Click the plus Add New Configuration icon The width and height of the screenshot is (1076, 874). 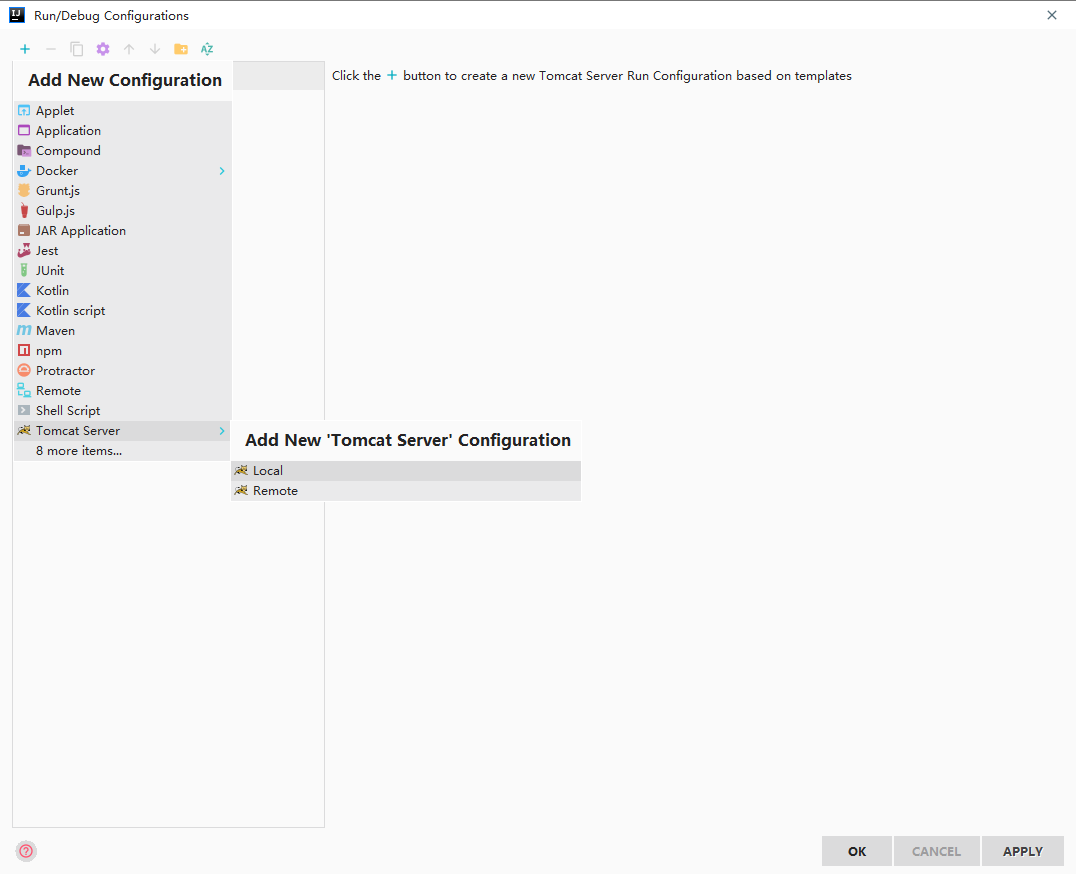click(x=25, y=49)
